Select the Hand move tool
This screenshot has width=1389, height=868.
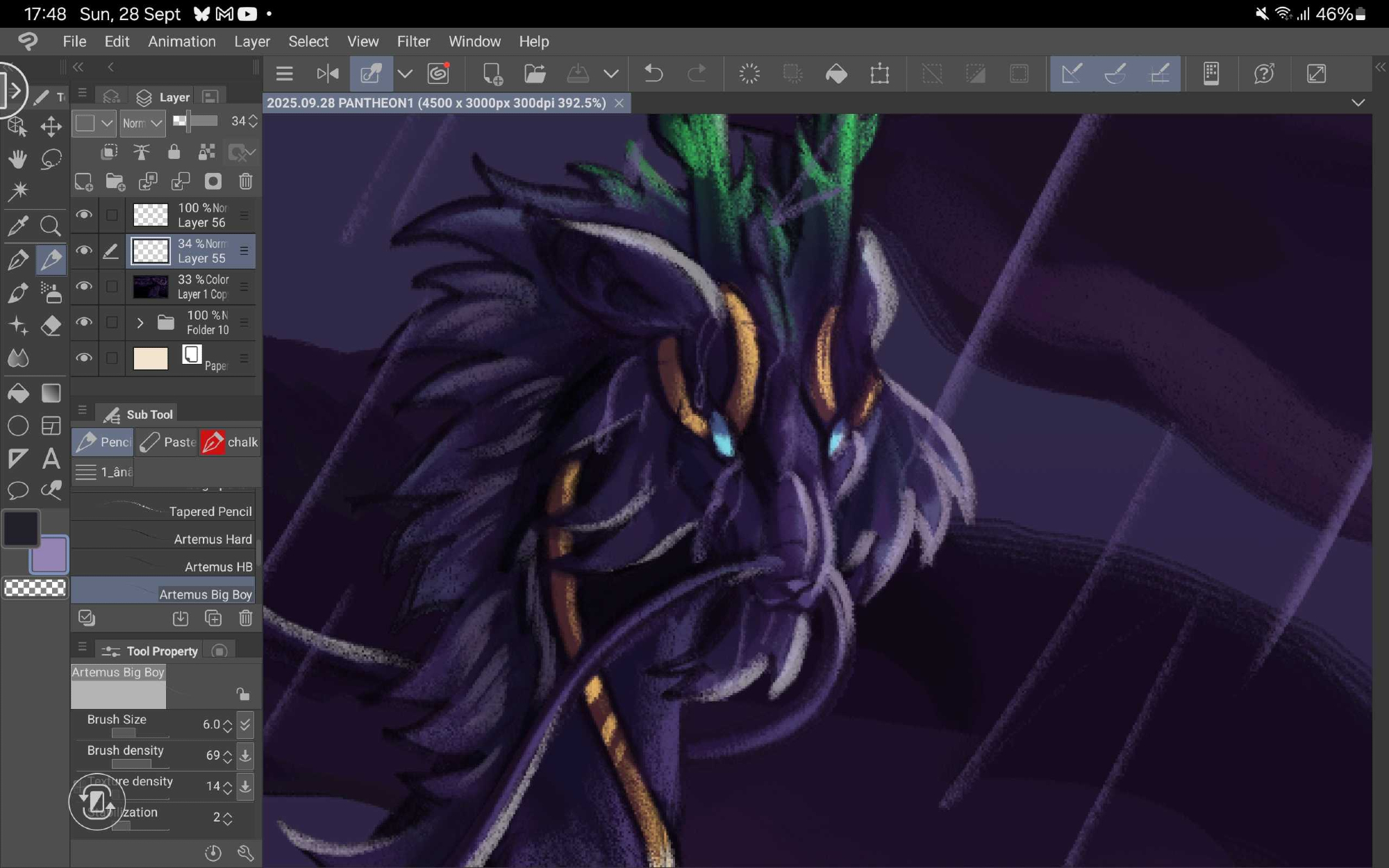17,159
